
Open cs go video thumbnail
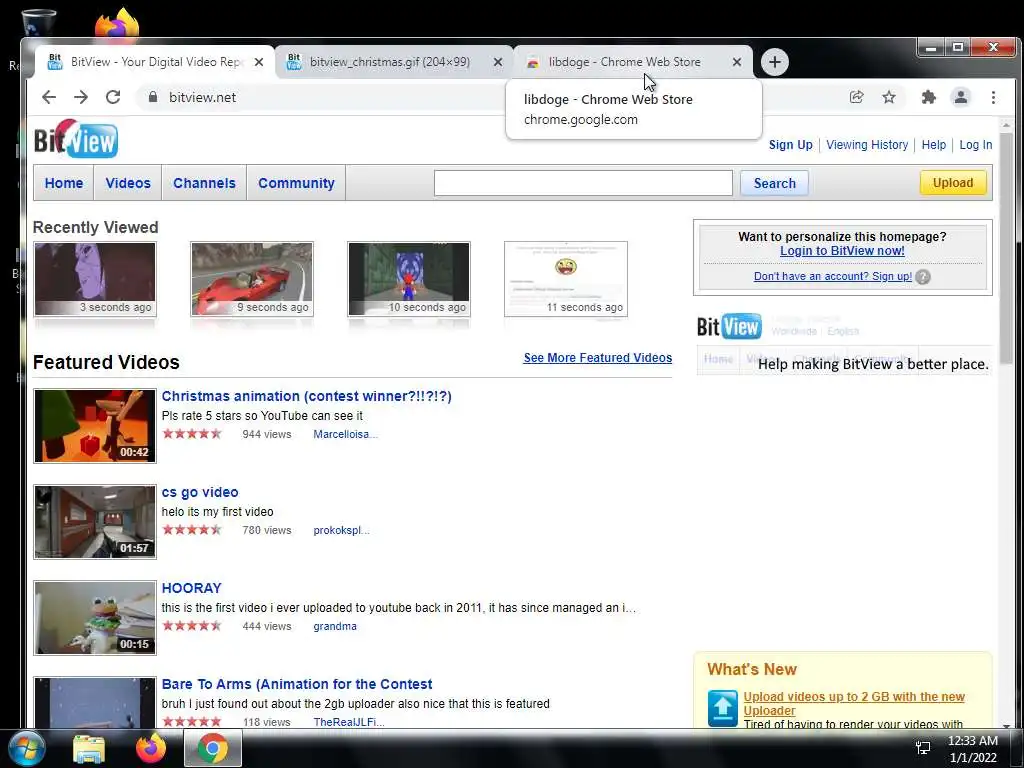[x=95, y=522]
